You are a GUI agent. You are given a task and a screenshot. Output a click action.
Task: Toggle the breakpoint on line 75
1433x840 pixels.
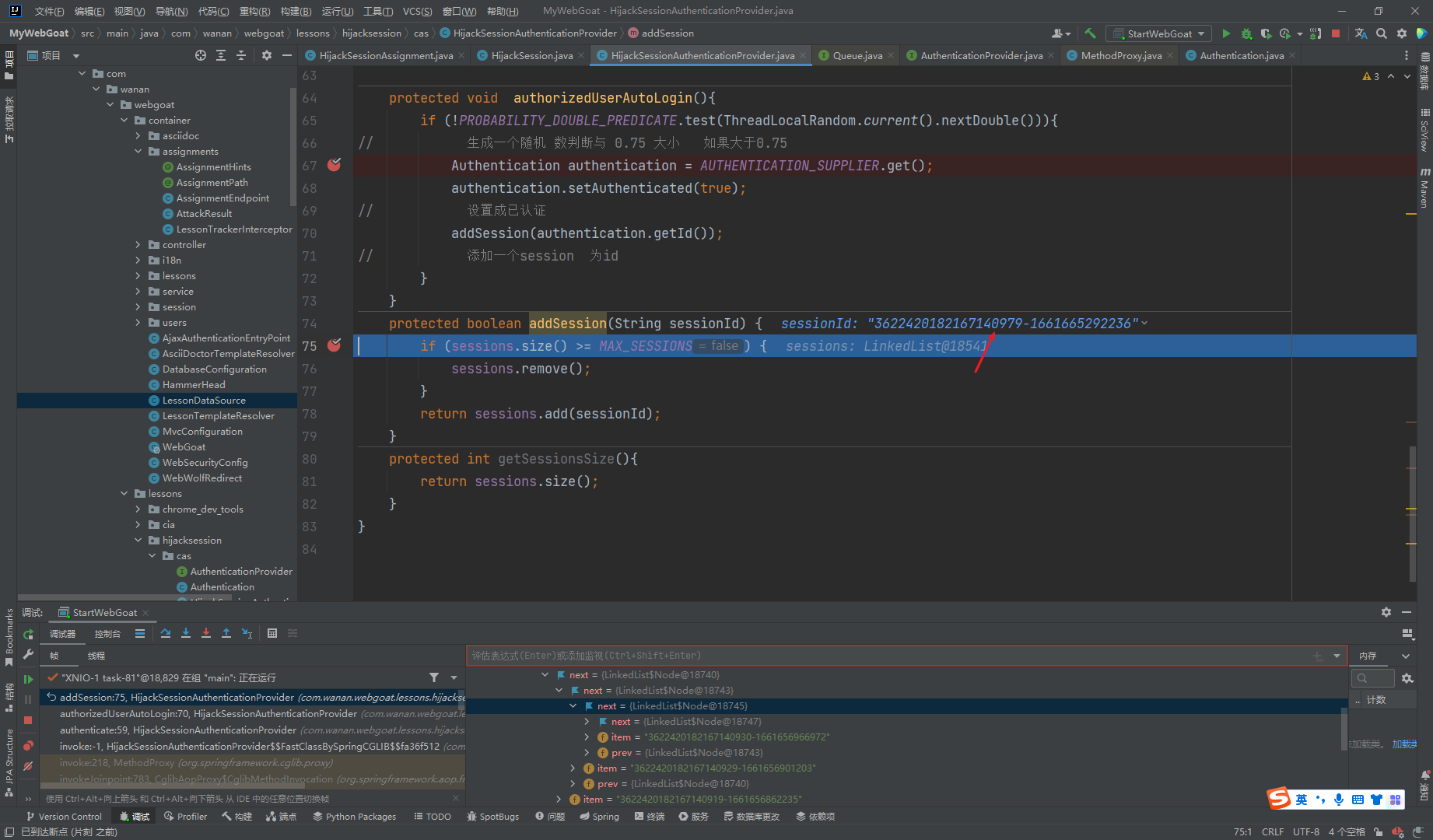pyautogui.click(x=335, y=345)
